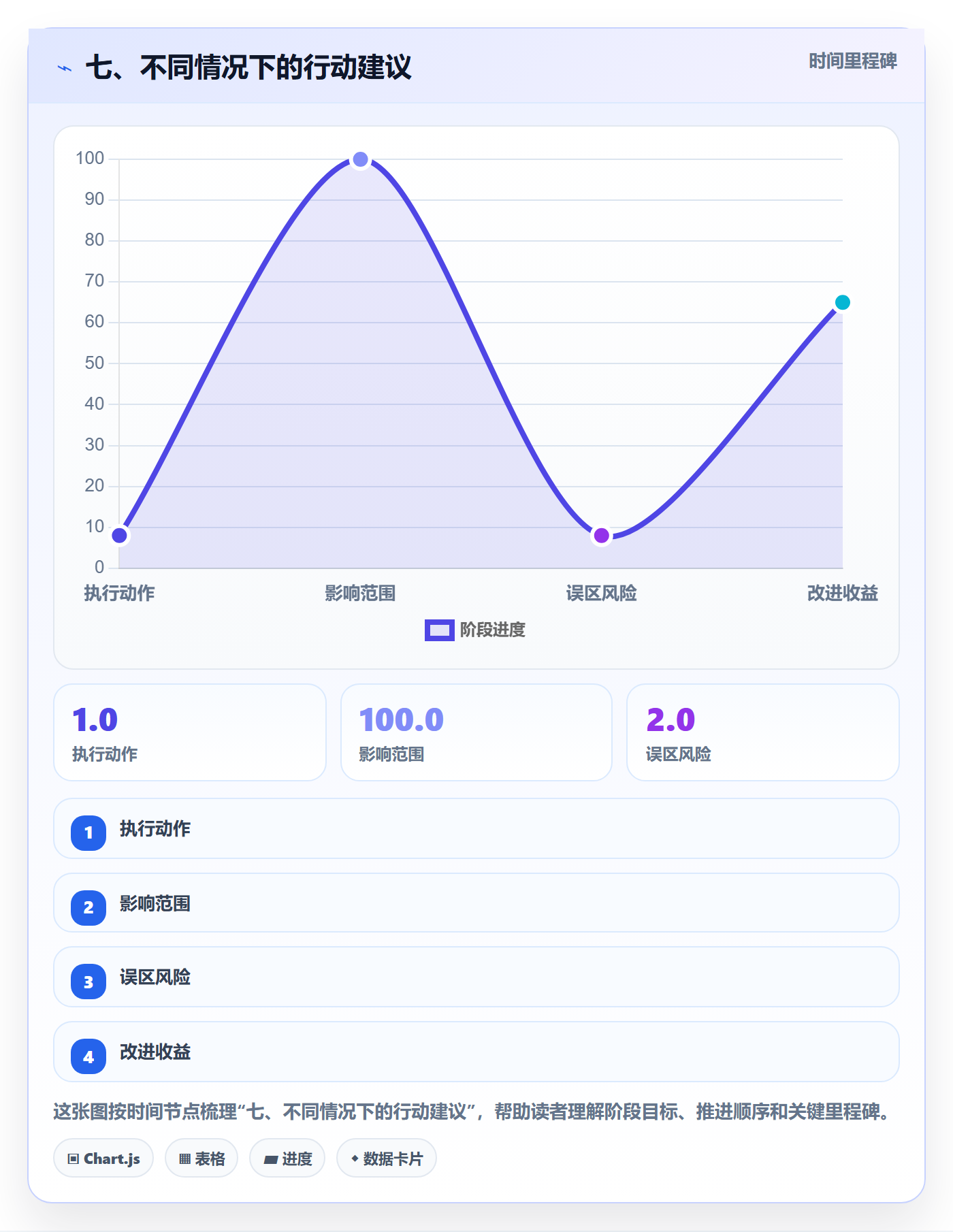Image resolution: width=953 pixels, height=1232 pixels.
Task: Click the number 1 badge beside 执行动作
Action: pos(88,832)
